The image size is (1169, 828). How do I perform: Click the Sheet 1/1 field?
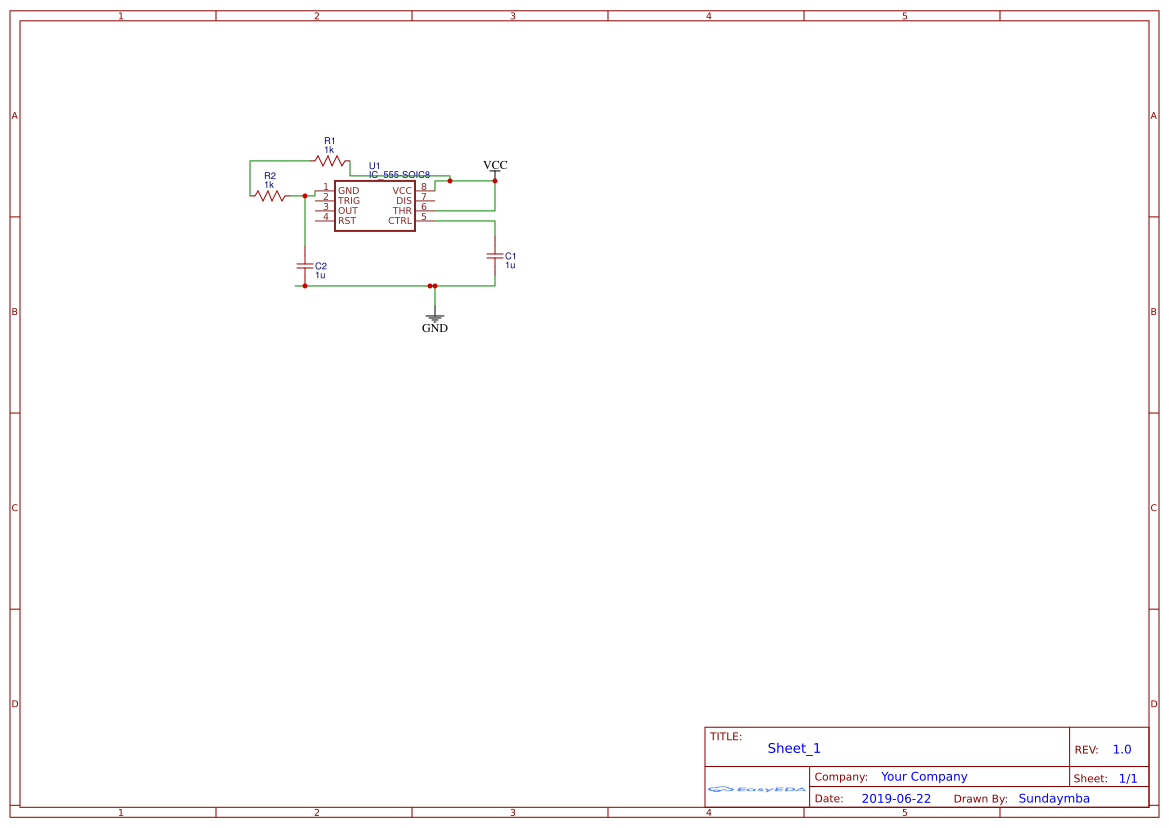click(1130, 777)
